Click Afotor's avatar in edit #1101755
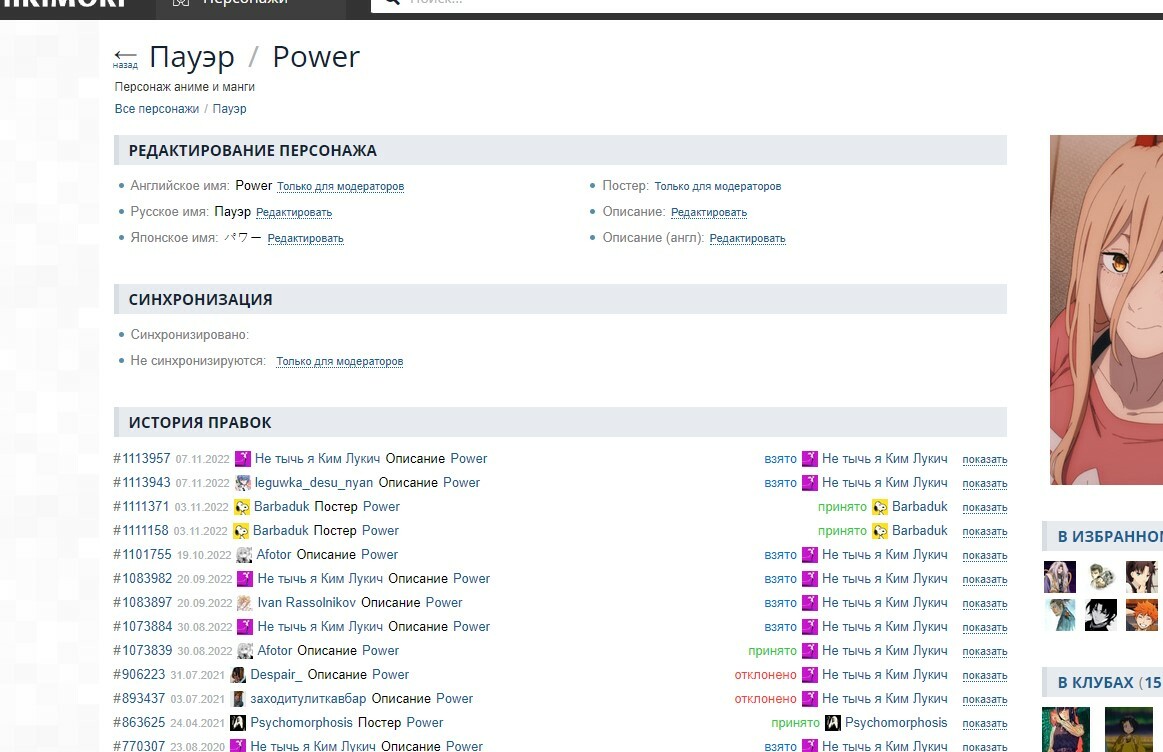1163x752 pixels. coord(244,555)
